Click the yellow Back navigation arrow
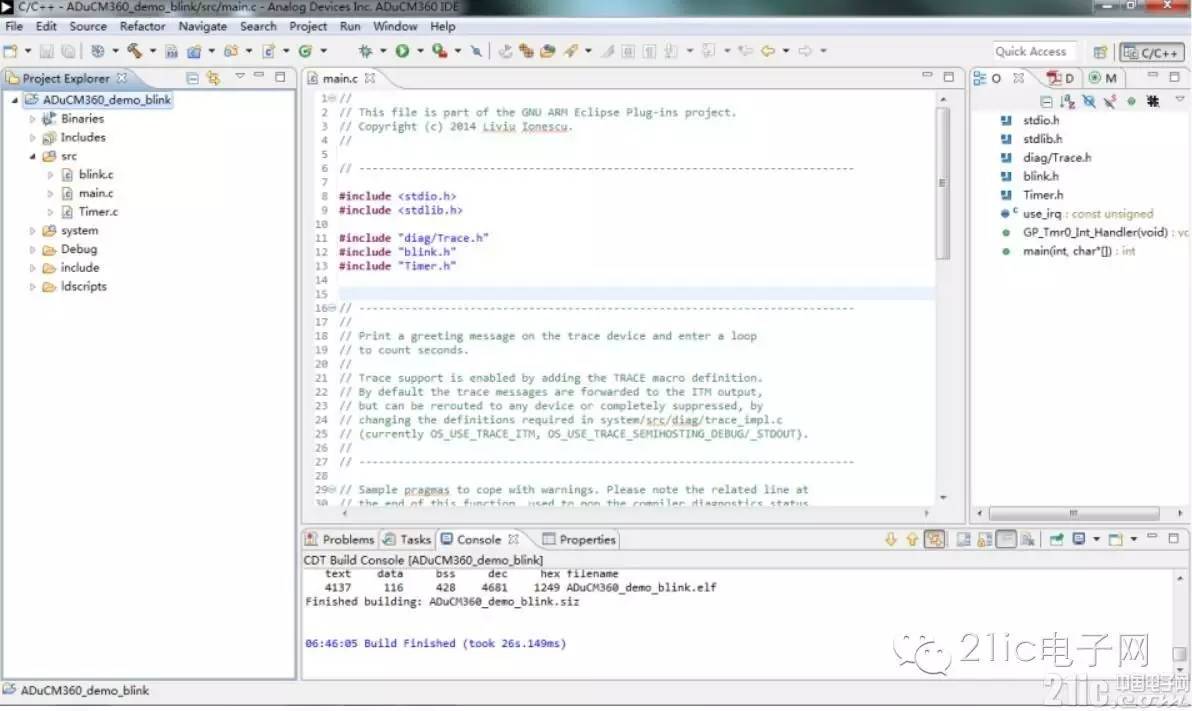1192x711 pixels. click(x=768, y=51)
